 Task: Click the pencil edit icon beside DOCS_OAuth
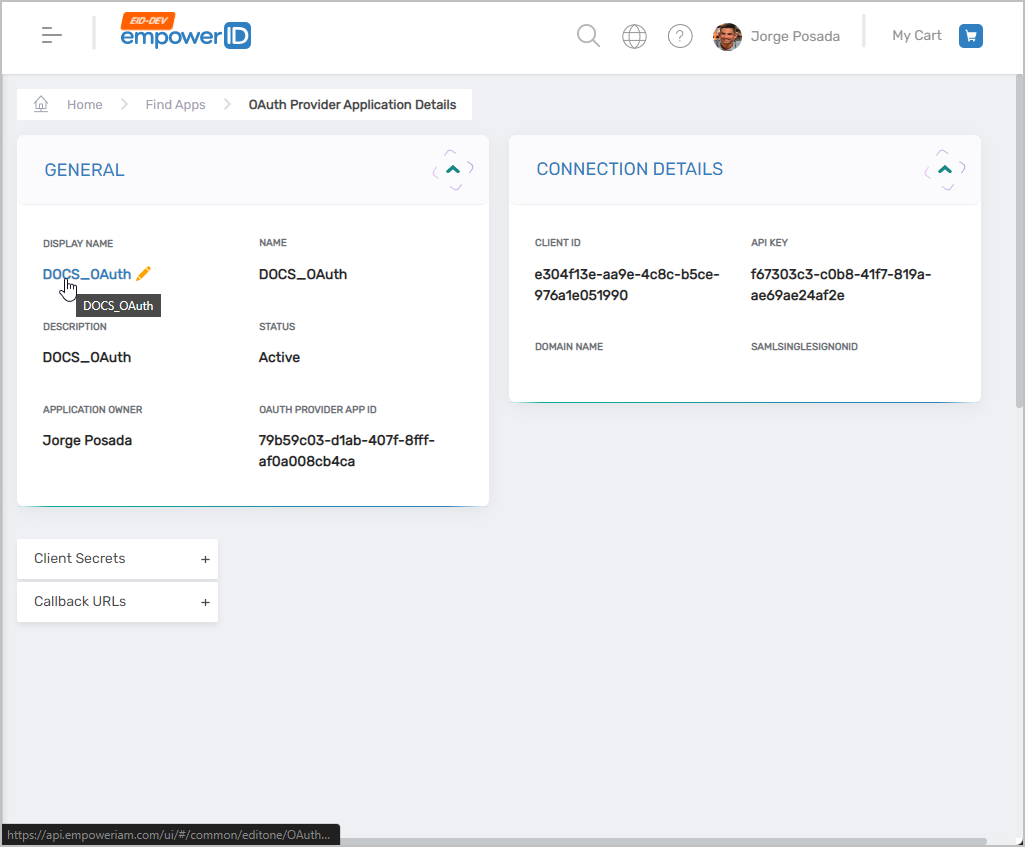tap(143, 274)
